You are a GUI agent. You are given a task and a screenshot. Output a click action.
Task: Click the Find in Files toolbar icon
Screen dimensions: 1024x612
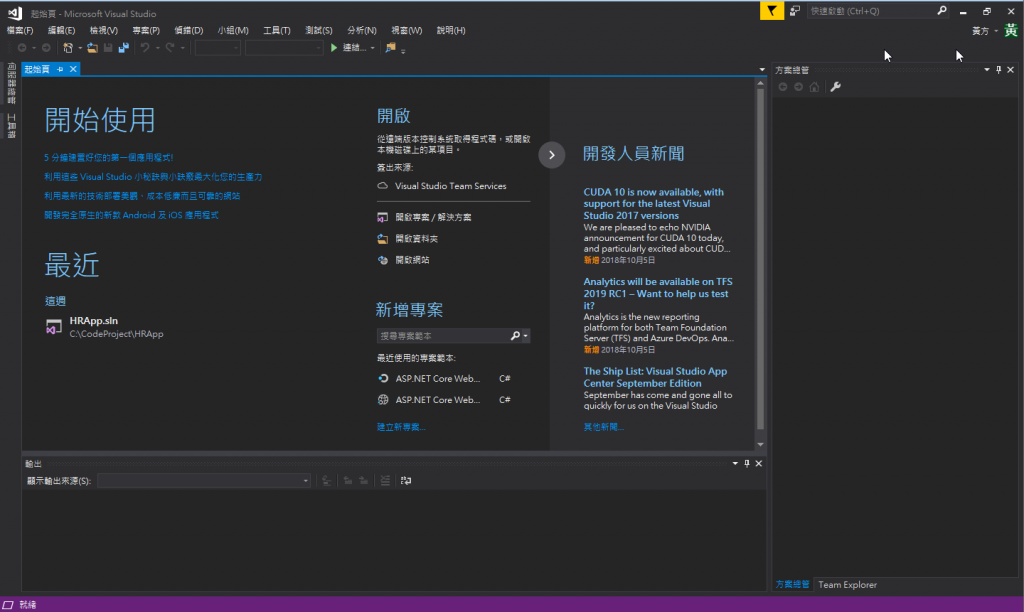click(x=391, y=48)
